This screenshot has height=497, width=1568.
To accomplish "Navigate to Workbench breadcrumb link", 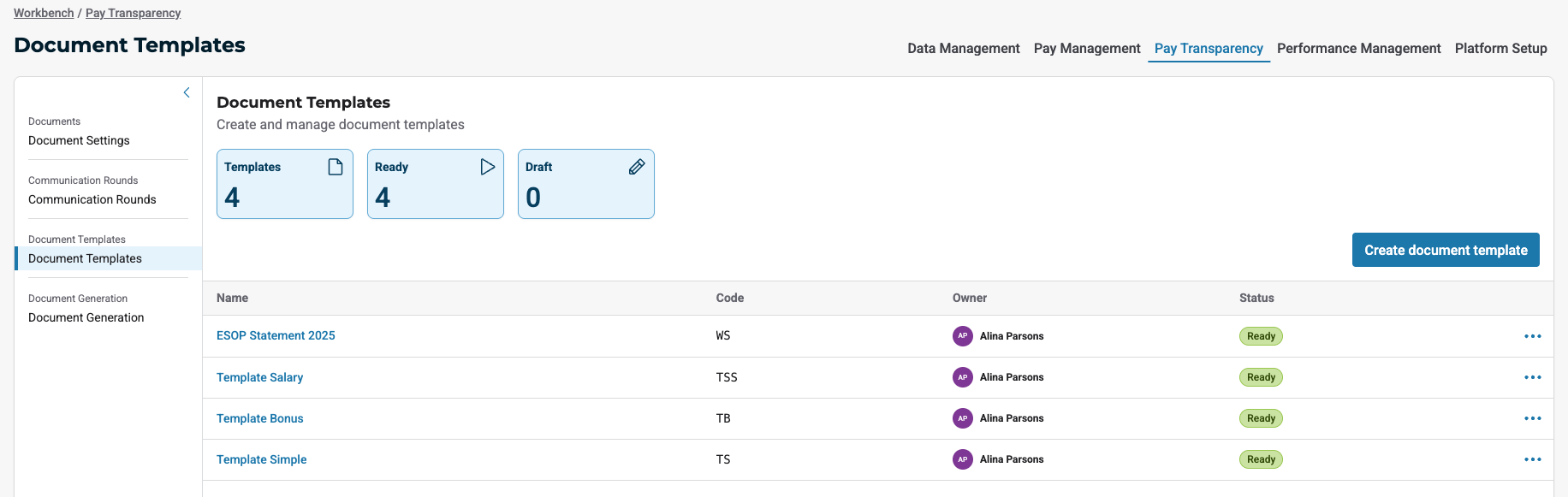I will coord(44,13).
